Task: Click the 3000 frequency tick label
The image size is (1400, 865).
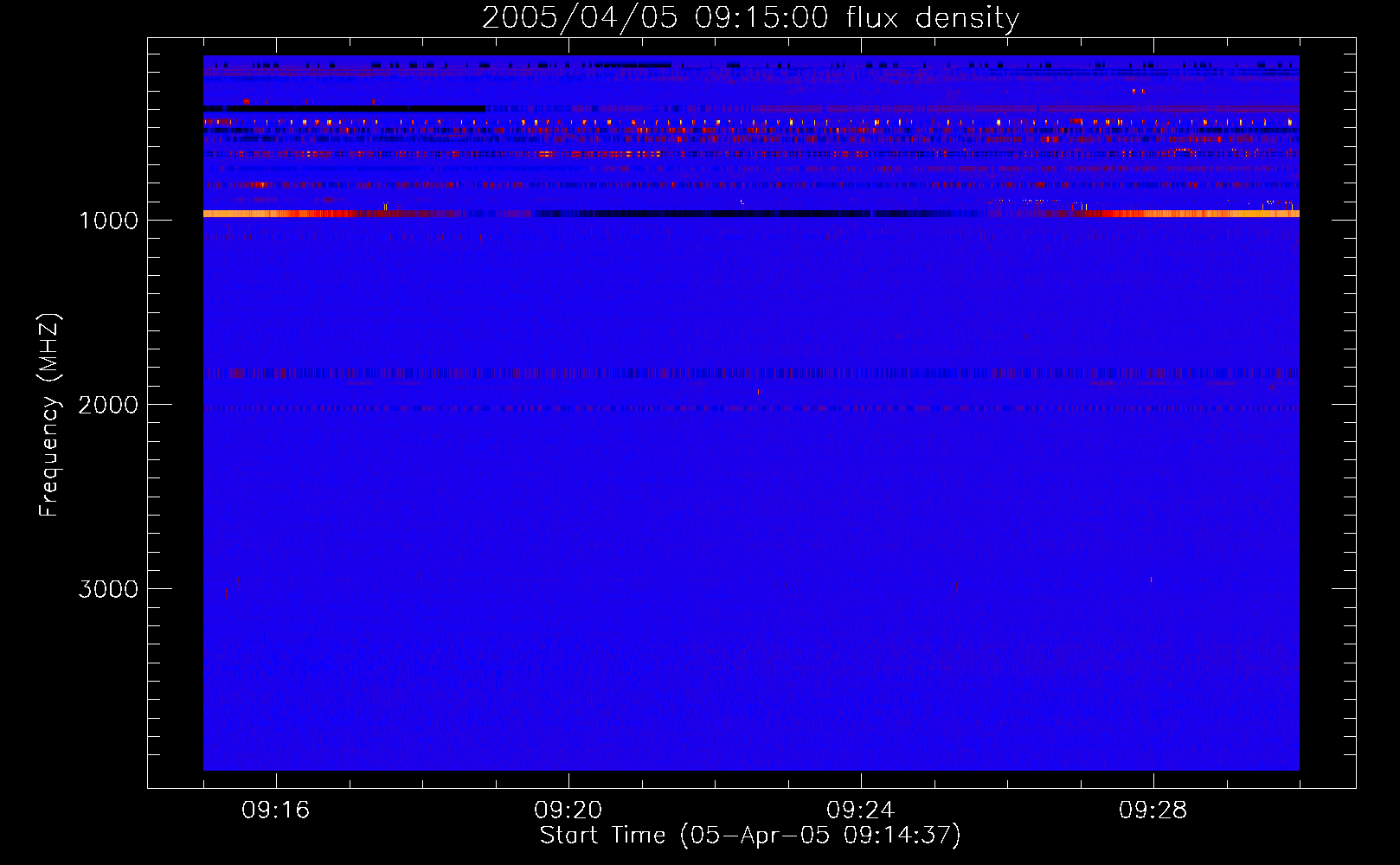Action: (x=108, y=588)
